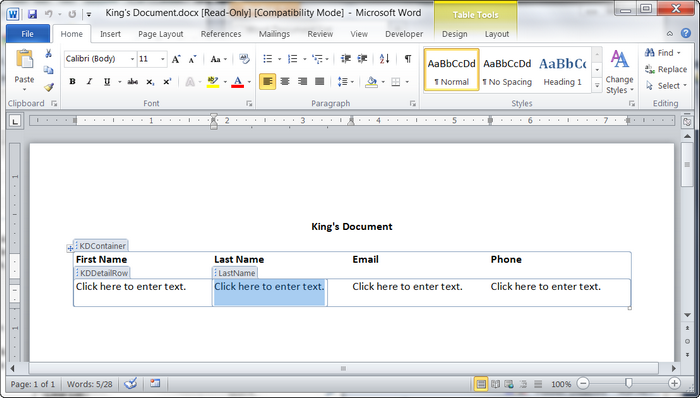Click the zoom slider handle

click(x=629, y=383)
